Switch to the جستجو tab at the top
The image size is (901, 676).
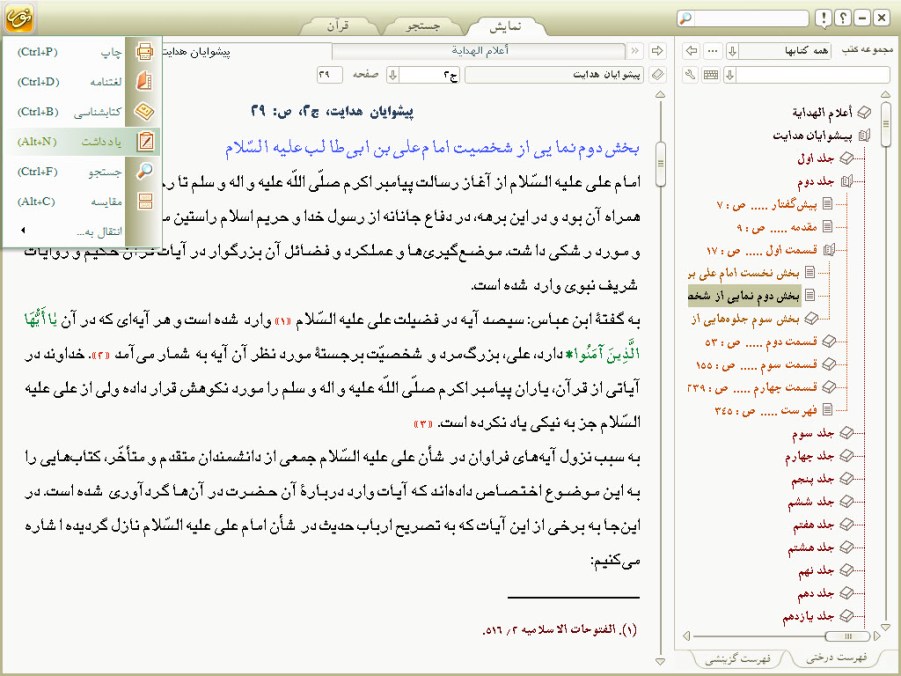point(423,26)
